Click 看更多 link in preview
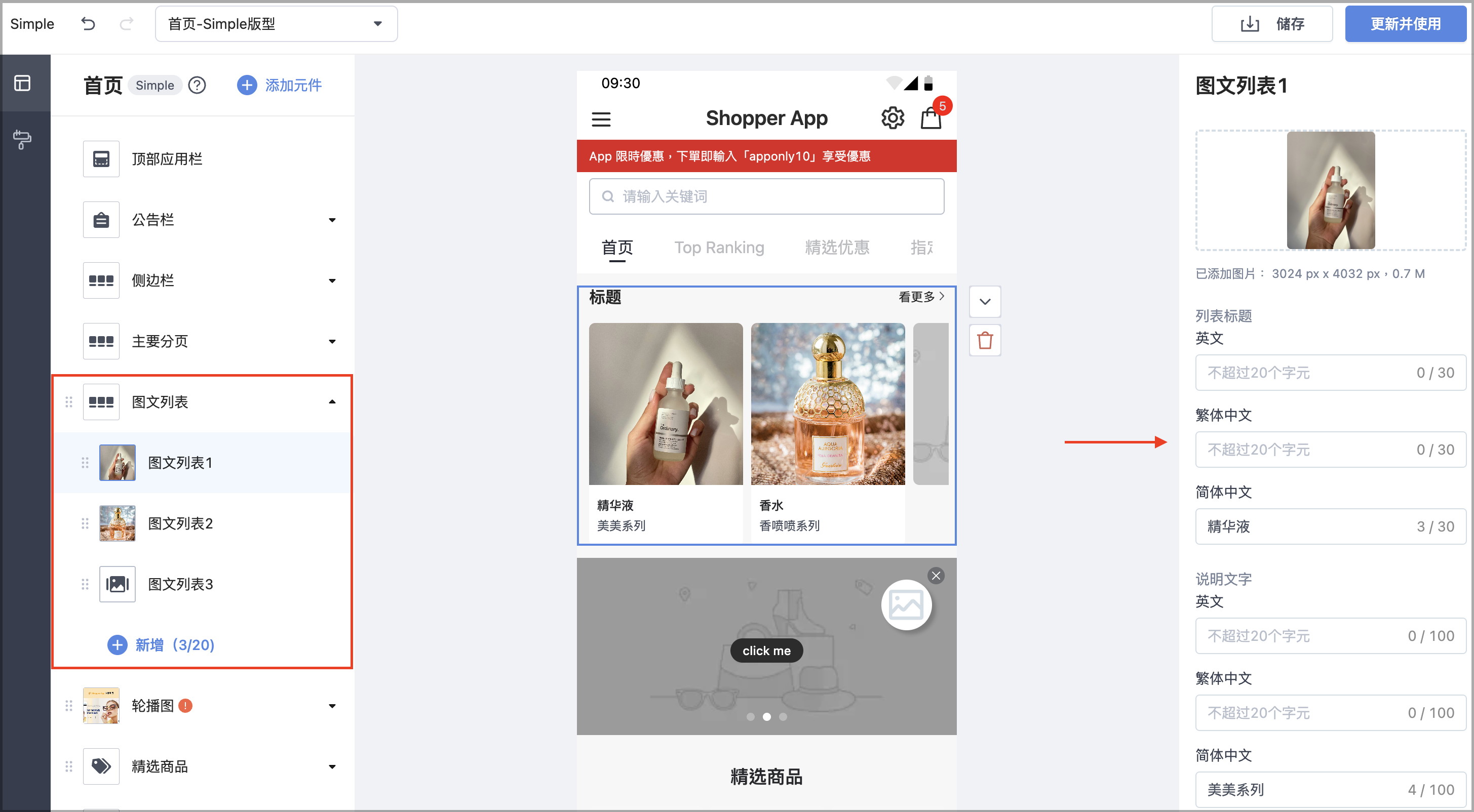The image size is (1474, 812). [x=921, y=297]
